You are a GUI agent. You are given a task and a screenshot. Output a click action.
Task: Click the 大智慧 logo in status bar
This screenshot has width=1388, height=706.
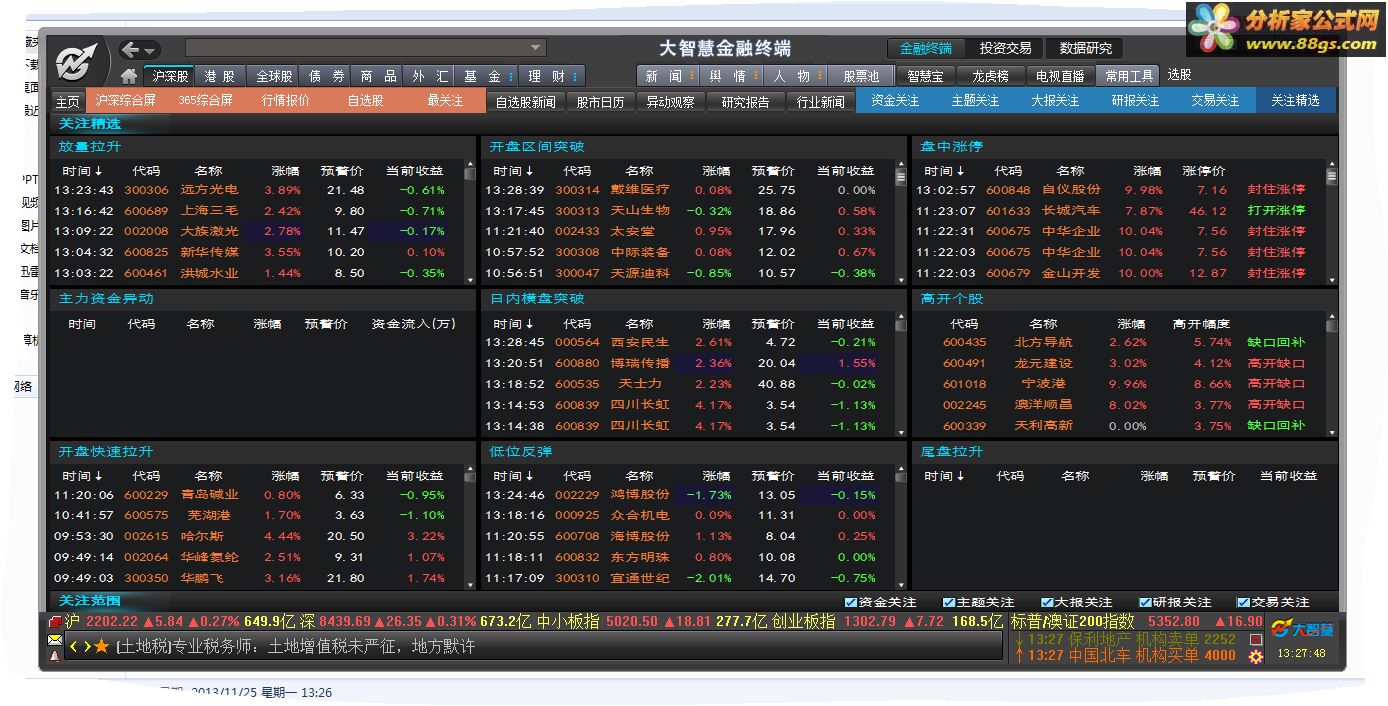click(1302, 629)
